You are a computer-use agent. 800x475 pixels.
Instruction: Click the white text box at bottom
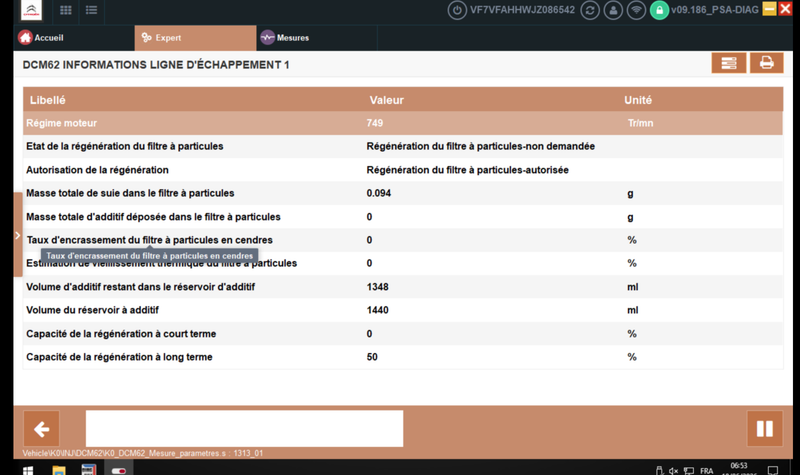244,429
